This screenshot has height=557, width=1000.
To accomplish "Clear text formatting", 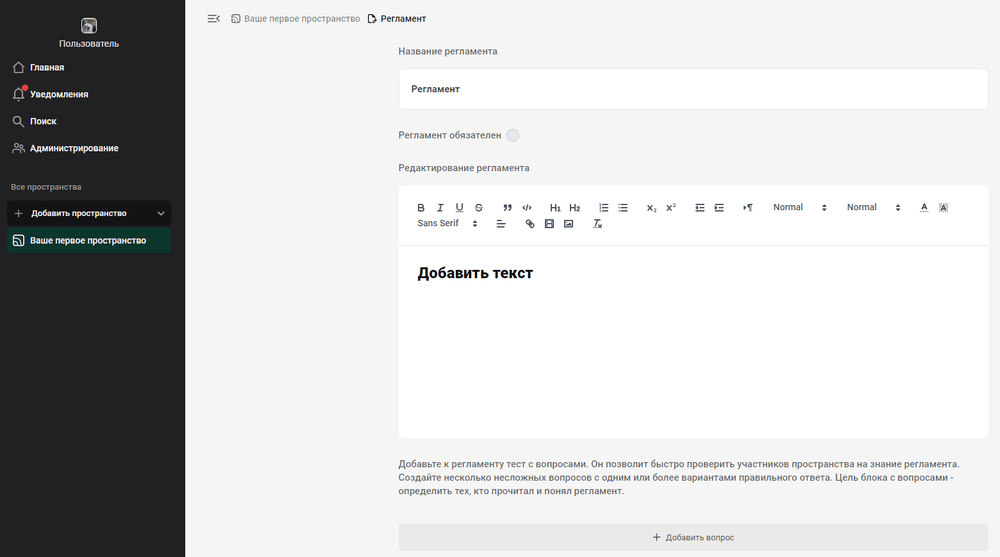I will 598,224.
